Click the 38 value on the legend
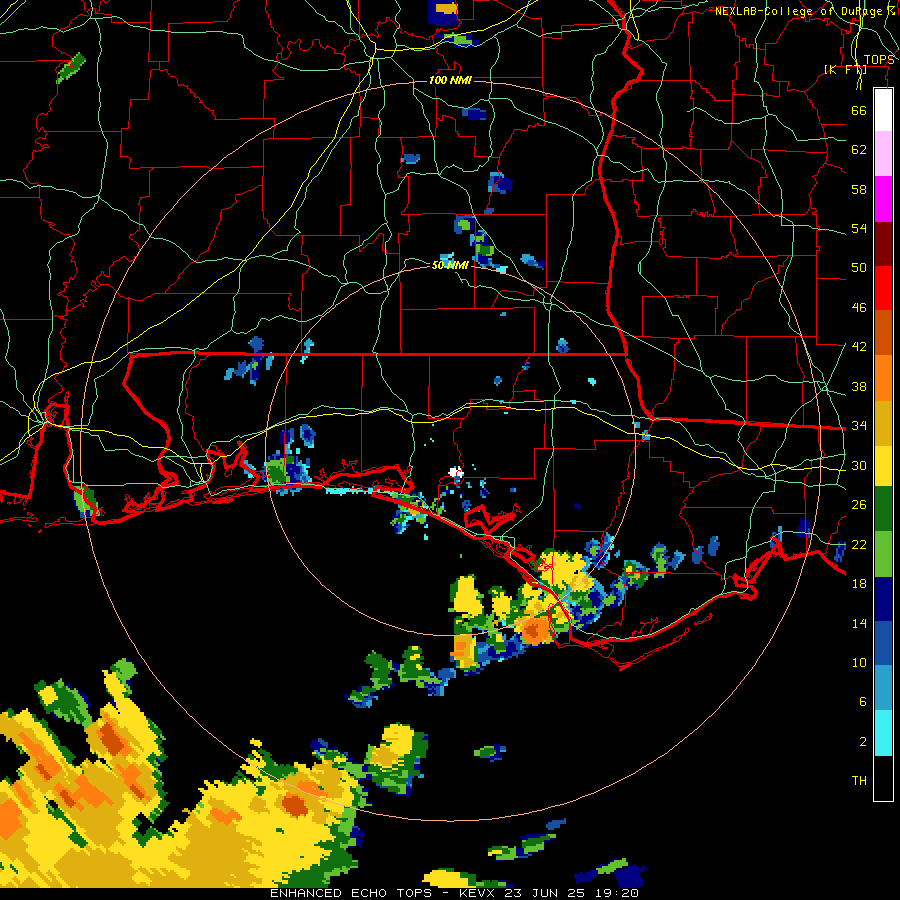 click(859, 386)
